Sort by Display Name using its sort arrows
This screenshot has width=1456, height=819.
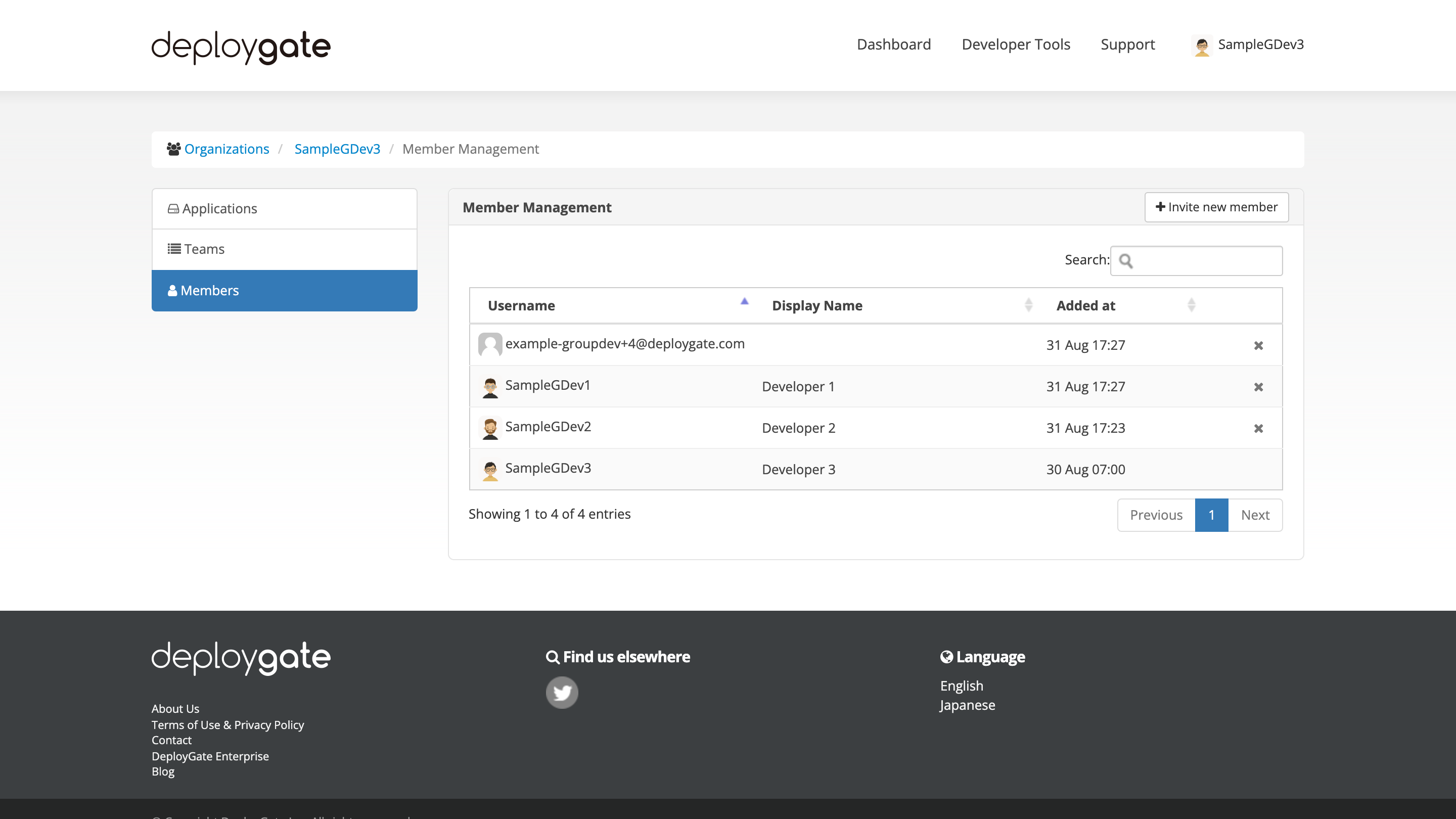(1028, 305)
